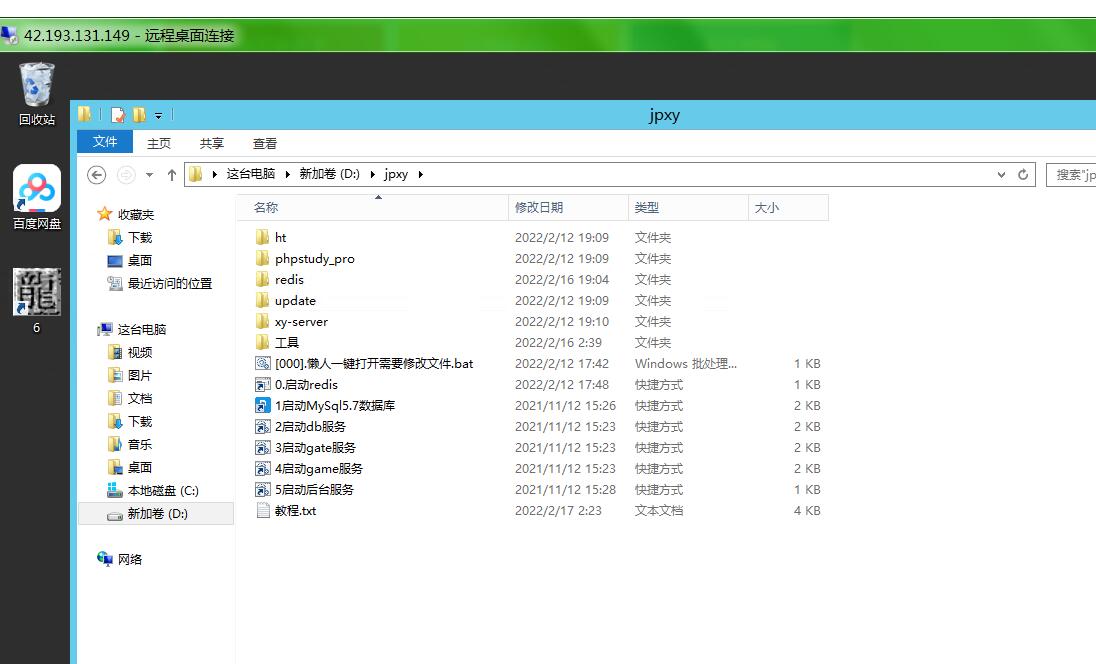This screenshot has width=1096, height=664.
Task: Go up one folder level arrow
Action: click(x=171, y=175)
